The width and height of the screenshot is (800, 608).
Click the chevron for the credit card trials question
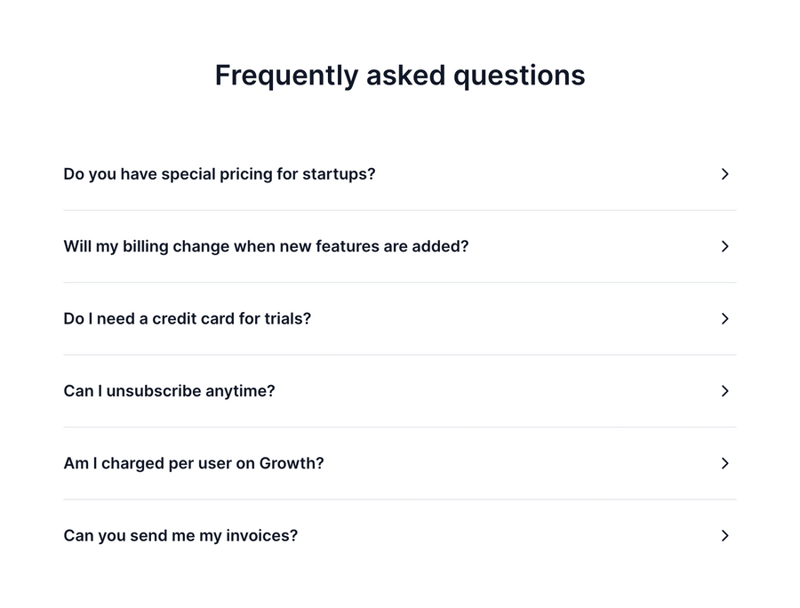pos(725,319)
